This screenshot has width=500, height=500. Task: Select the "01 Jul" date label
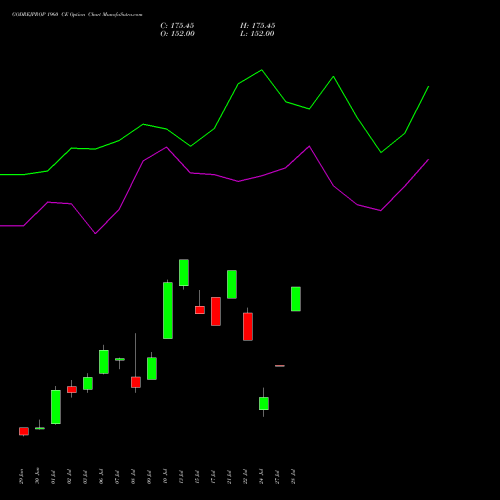click(x=53, y=477)
